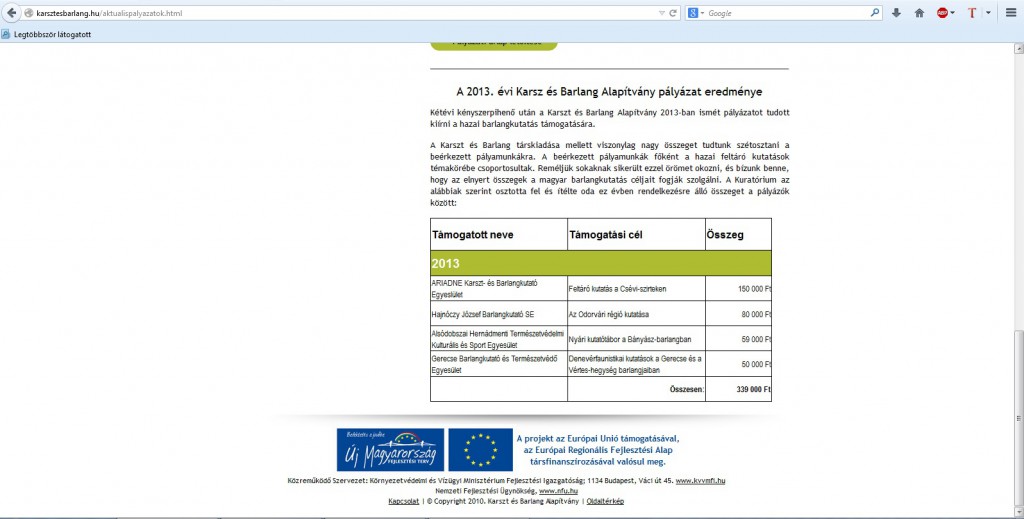The height and width of the screenshot is (519, 1024).
Task: Click the Adblock Plus ABP icon
Action: (942, 13)
